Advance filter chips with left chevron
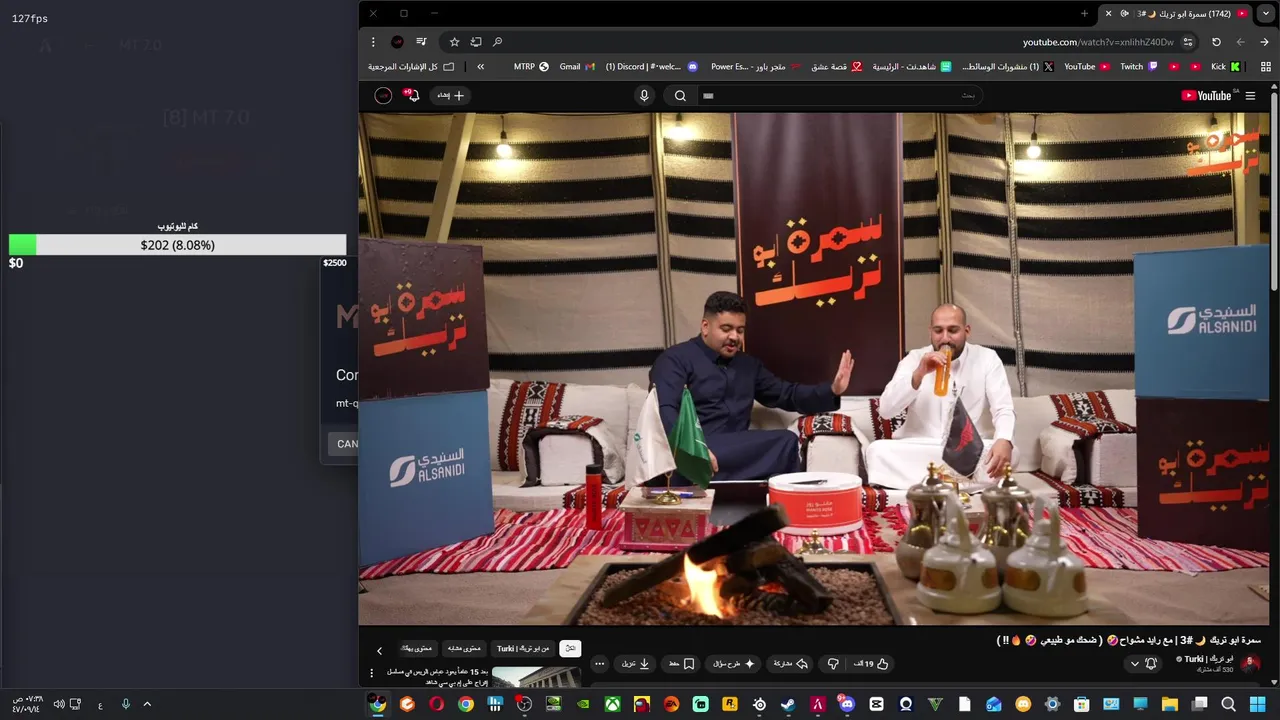Image resolution: width=1280 pixels, height=720 pixels. click(379, 650)
